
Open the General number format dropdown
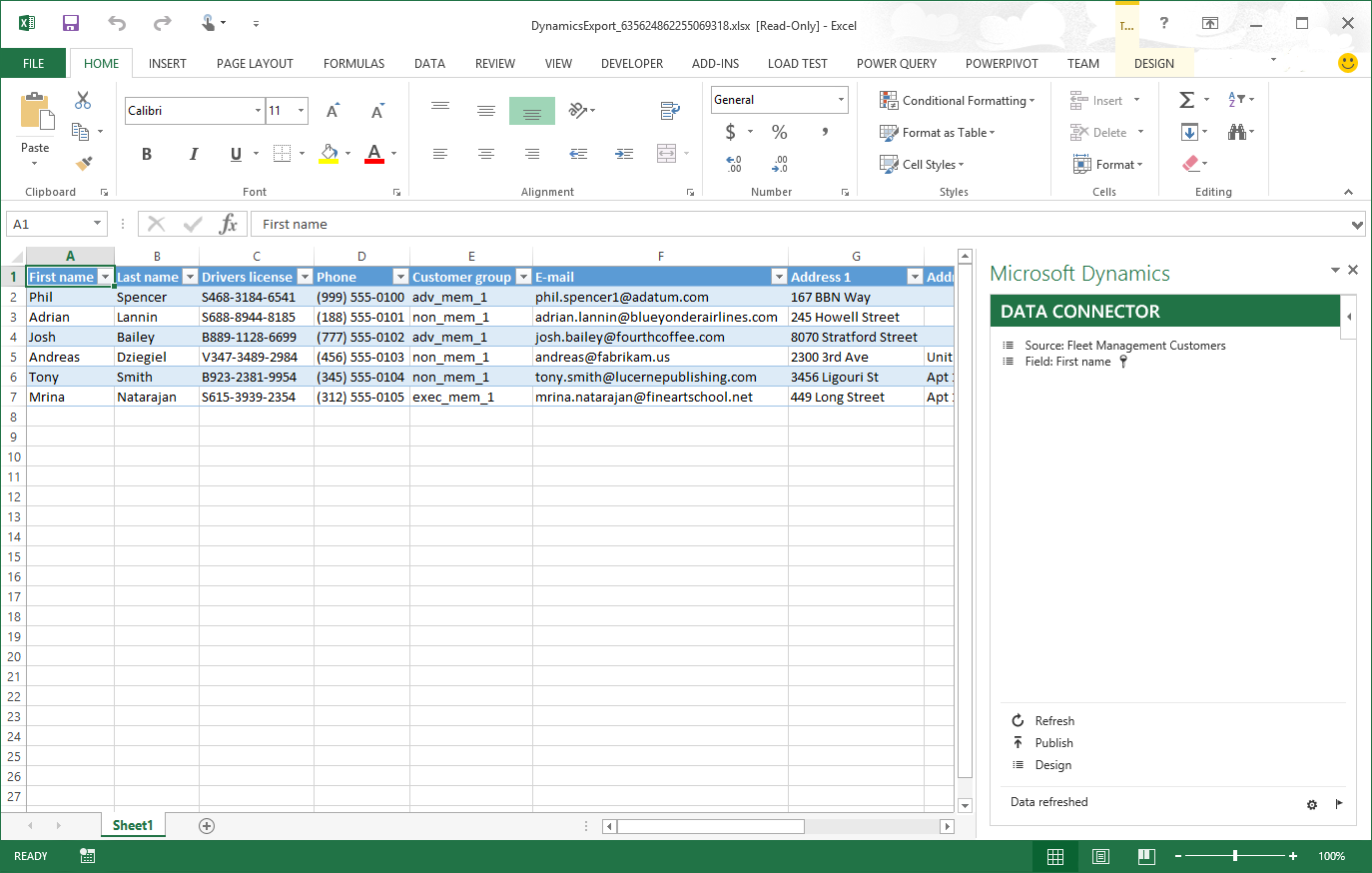click(841, 100)
